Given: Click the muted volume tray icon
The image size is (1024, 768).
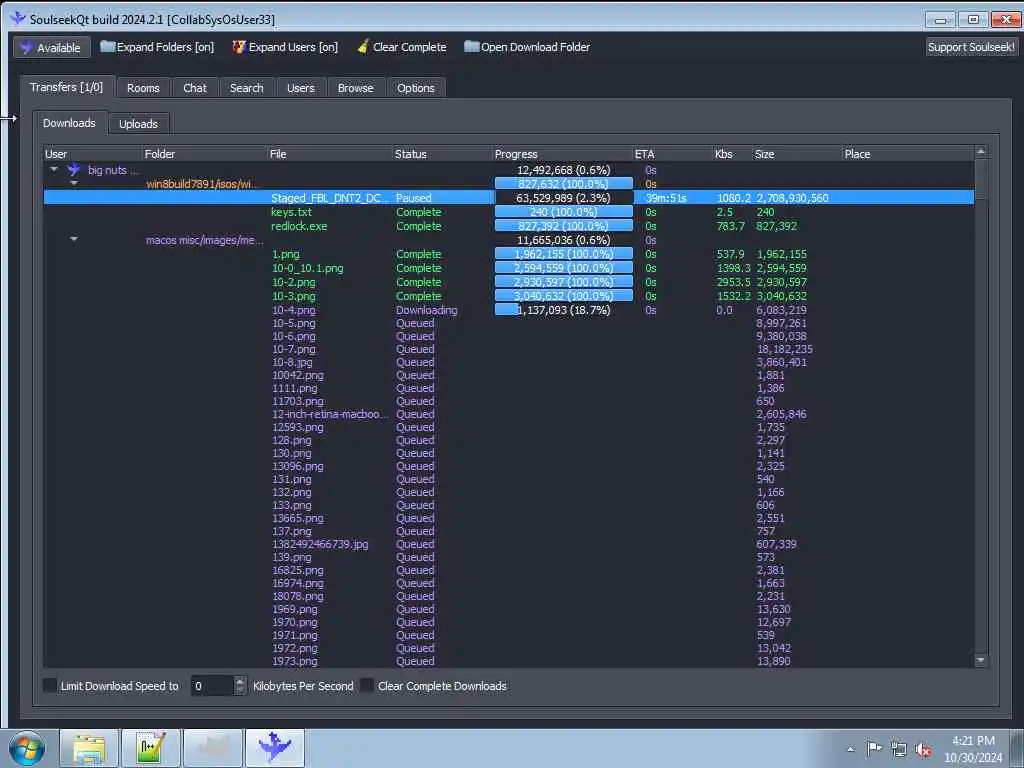Looking at the screenshot, I should click(923, 750).
